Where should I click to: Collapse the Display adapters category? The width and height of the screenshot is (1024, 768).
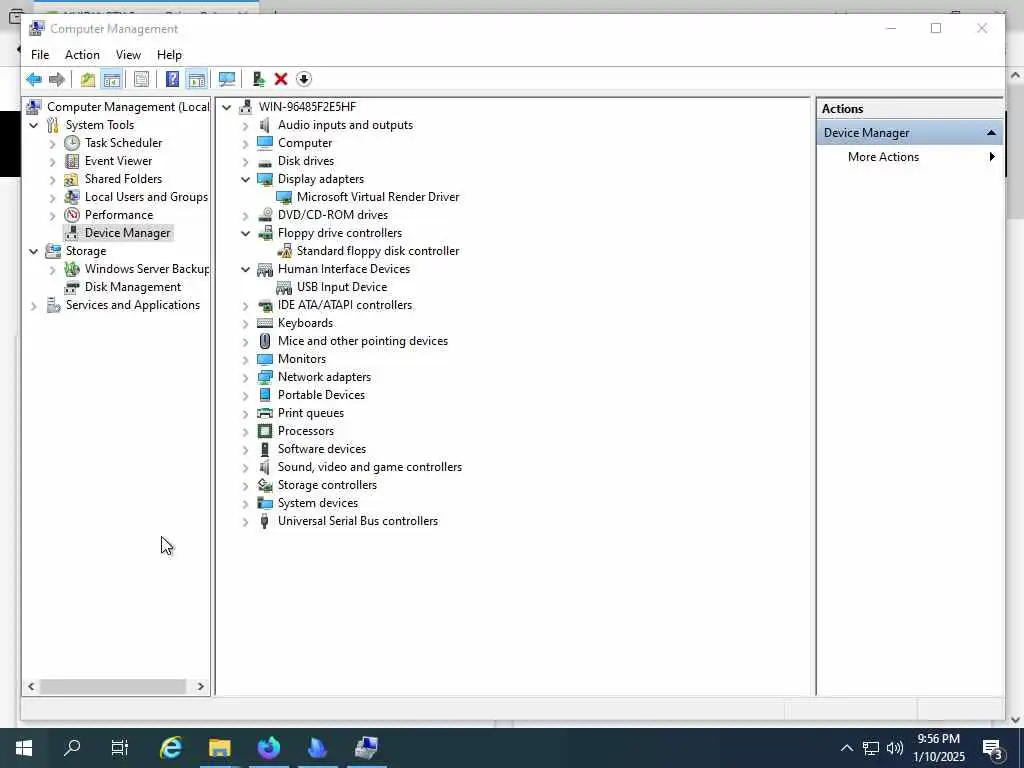(246, 180)
